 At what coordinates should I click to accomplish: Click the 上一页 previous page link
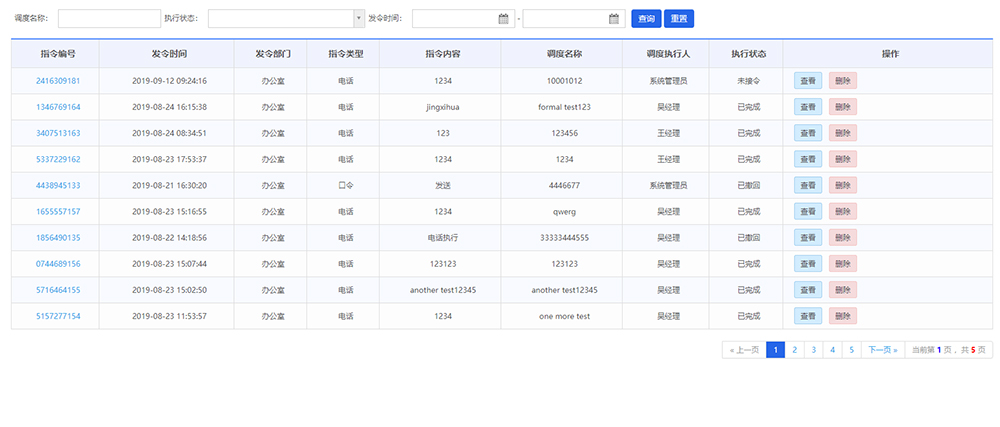[744, 350]
